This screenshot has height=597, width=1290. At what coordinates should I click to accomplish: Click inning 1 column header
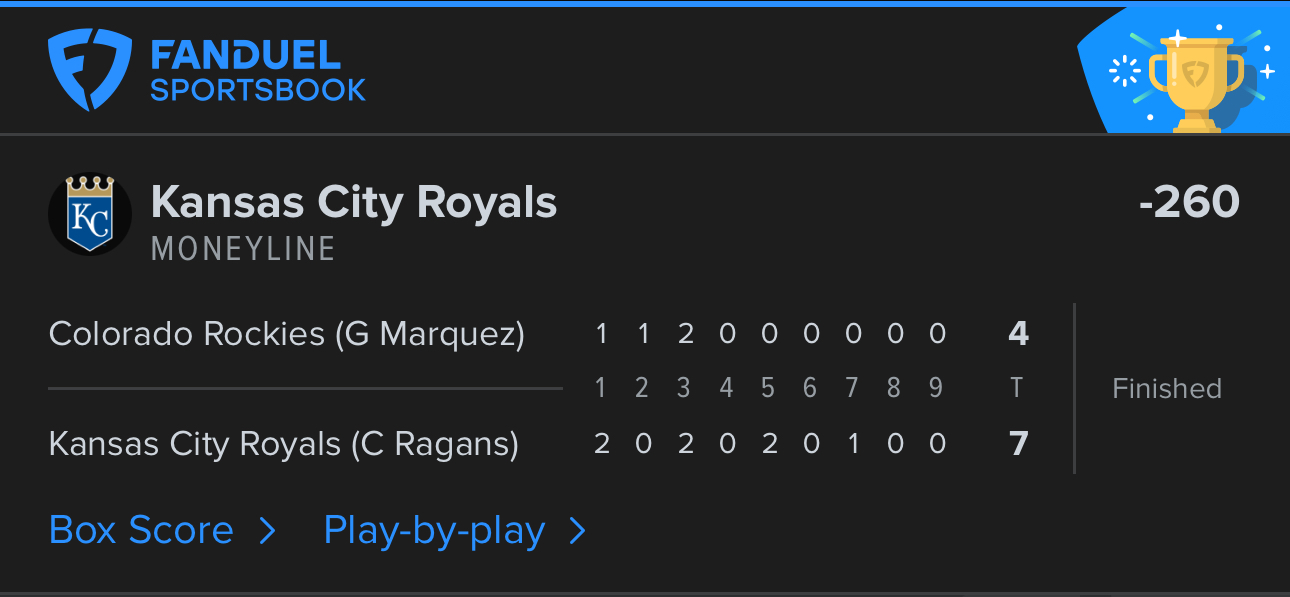600,388
